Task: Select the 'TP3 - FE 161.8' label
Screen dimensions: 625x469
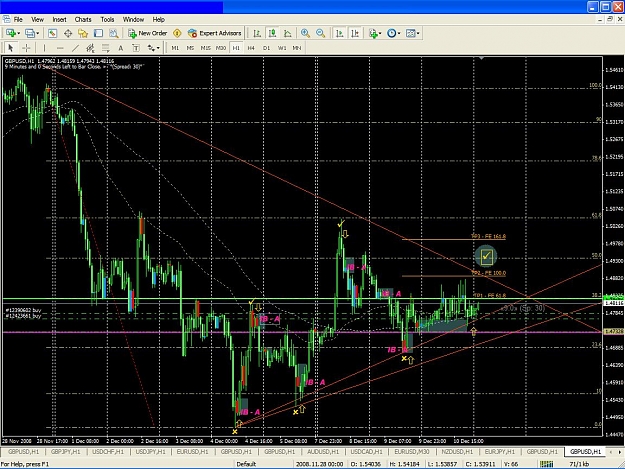Action: (488, 236)
